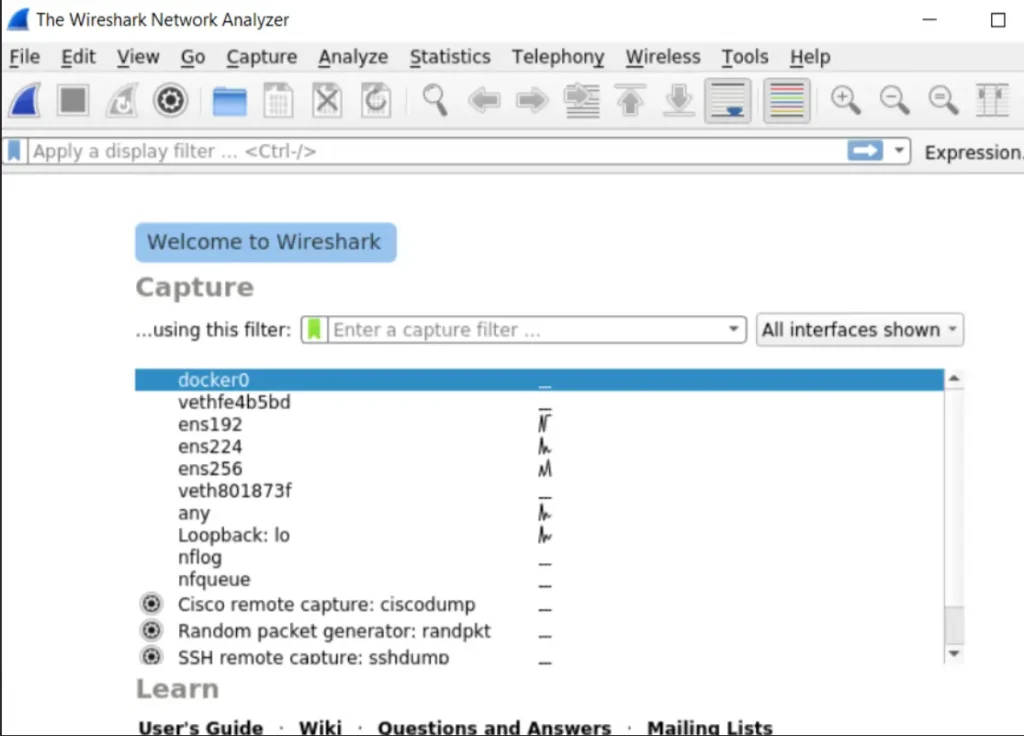
Task: Open the Wiki link
Action: pos(320,728)
